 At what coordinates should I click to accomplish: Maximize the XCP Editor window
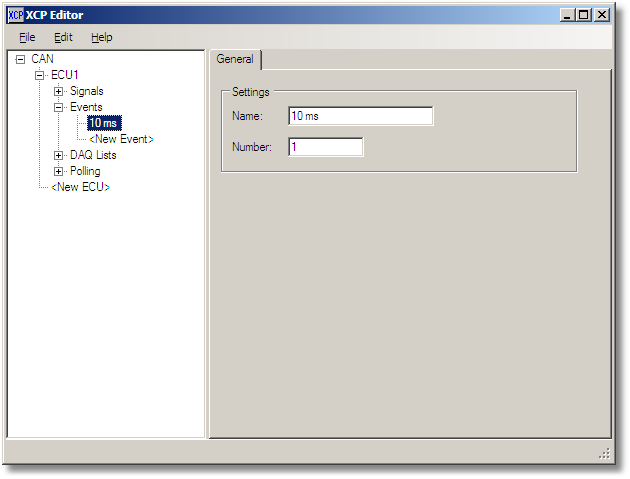[584, 15]
